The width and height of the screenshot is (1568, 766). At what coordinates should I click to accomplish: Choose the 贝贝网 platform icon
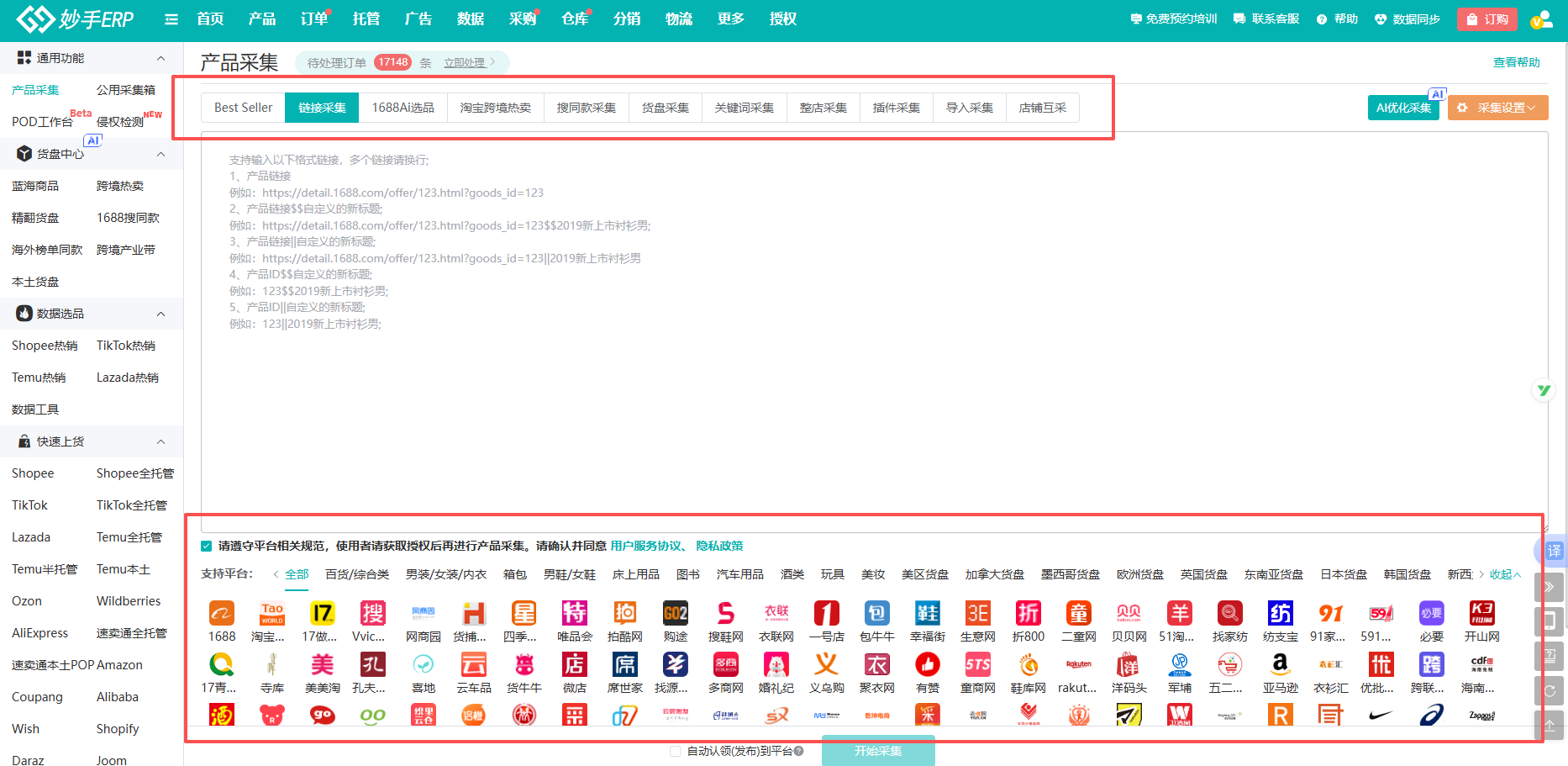pyautogui.click(x=1129, y=613)
